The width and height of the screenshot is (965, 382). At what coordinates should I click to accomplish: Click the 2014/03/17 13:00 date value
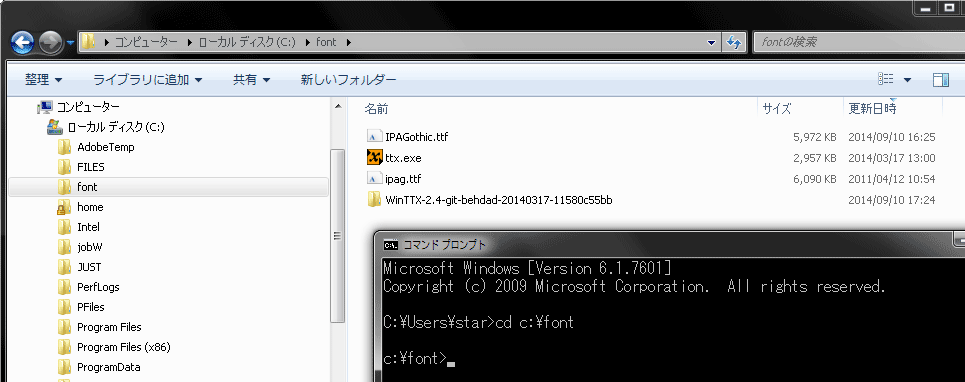[x=892, y=158]
